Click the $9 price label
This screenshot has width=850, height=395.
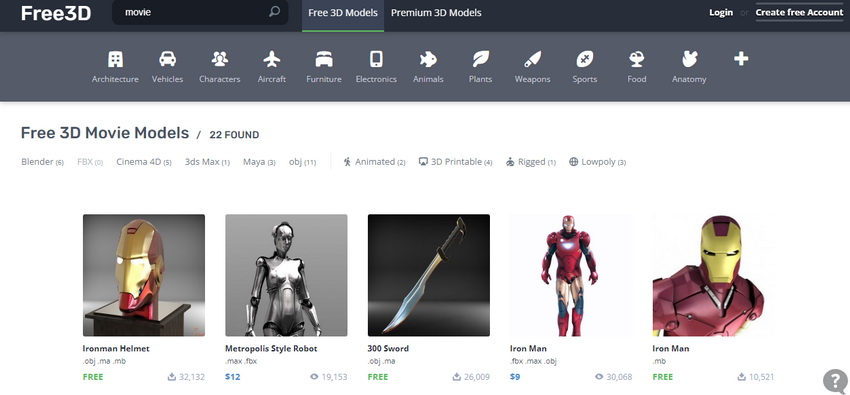tap(515, 377)
